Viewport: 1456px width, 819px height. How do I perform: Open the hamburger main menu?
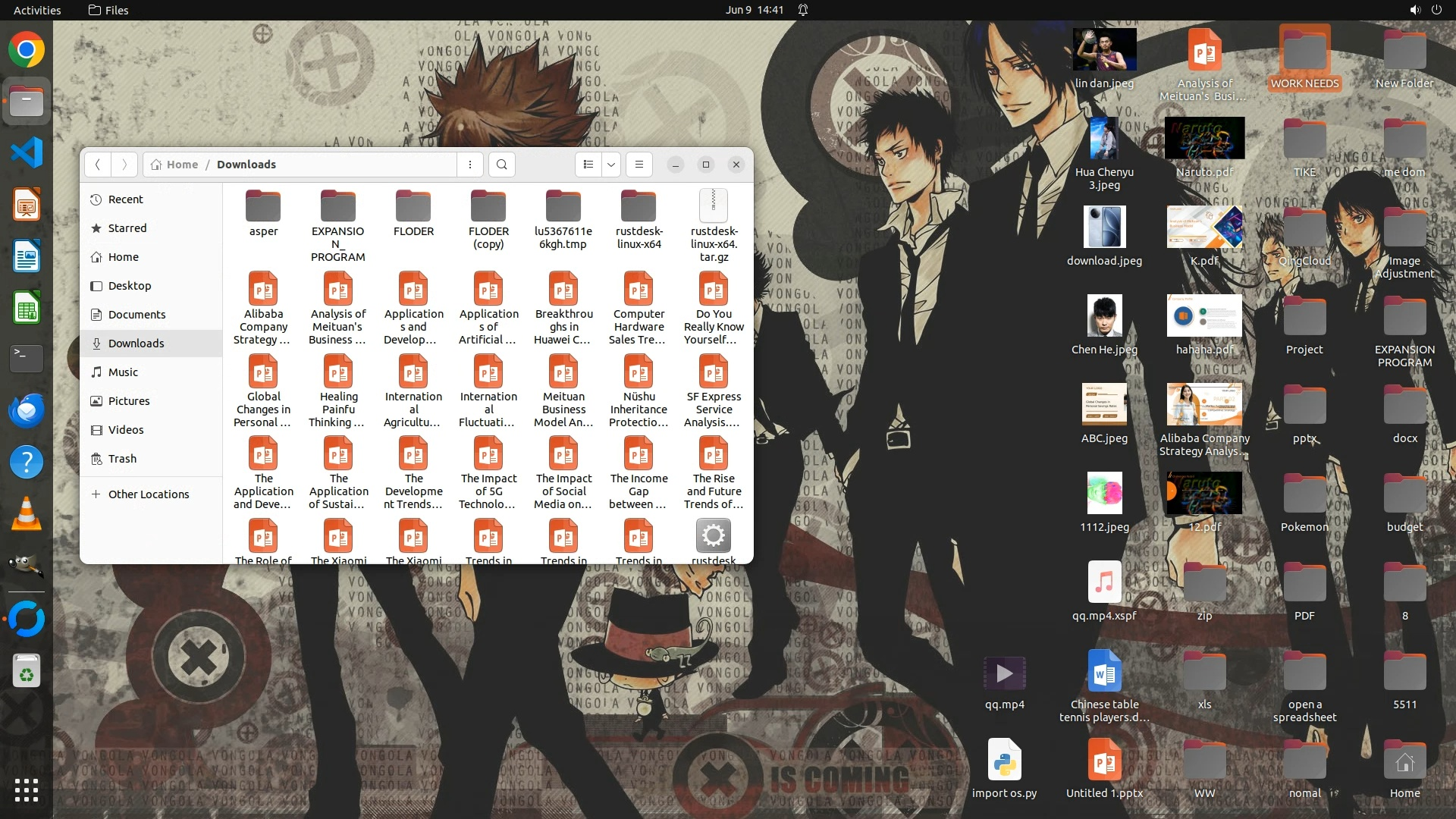pos(639,165)
